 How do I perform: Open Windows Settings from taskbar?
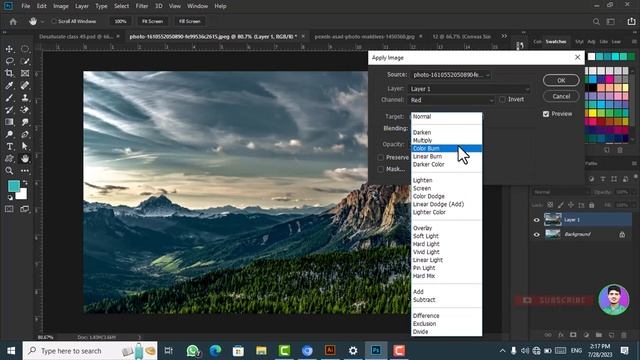(x=353, y=350)
